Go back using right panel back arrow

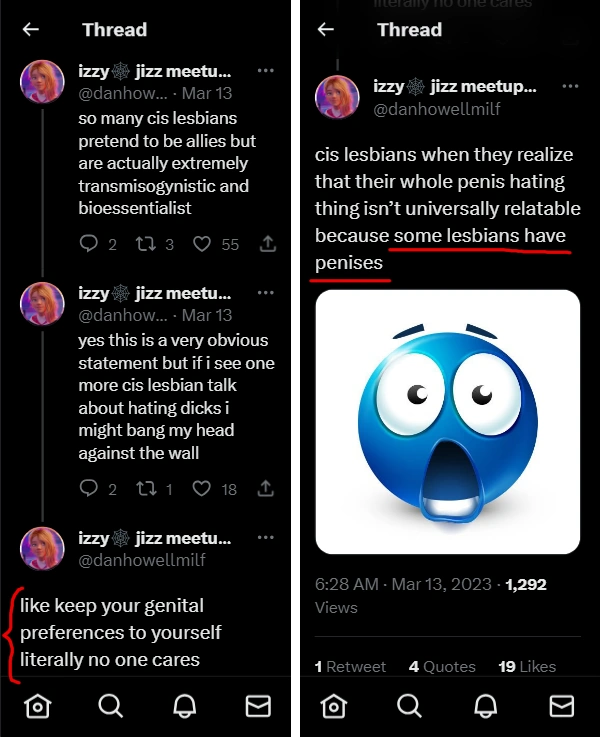[325, 30]
